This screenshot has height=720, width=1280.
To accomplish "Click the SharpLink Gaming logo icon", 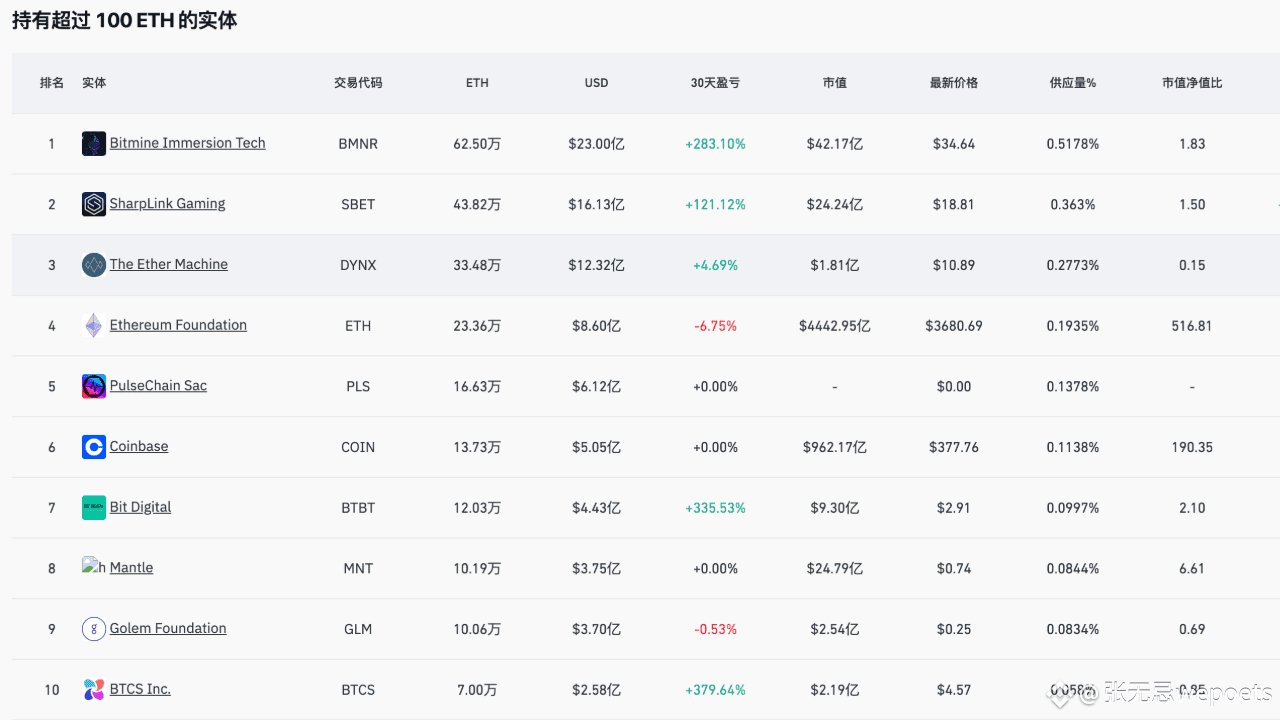I will click(x=94, y=204).
